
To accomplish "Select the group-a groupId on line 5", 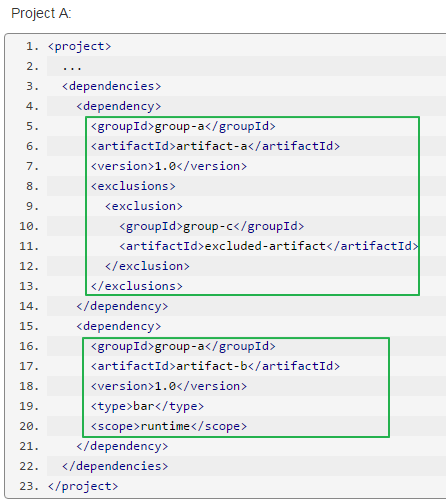I will pyautogui.click(x=183, y=126).
